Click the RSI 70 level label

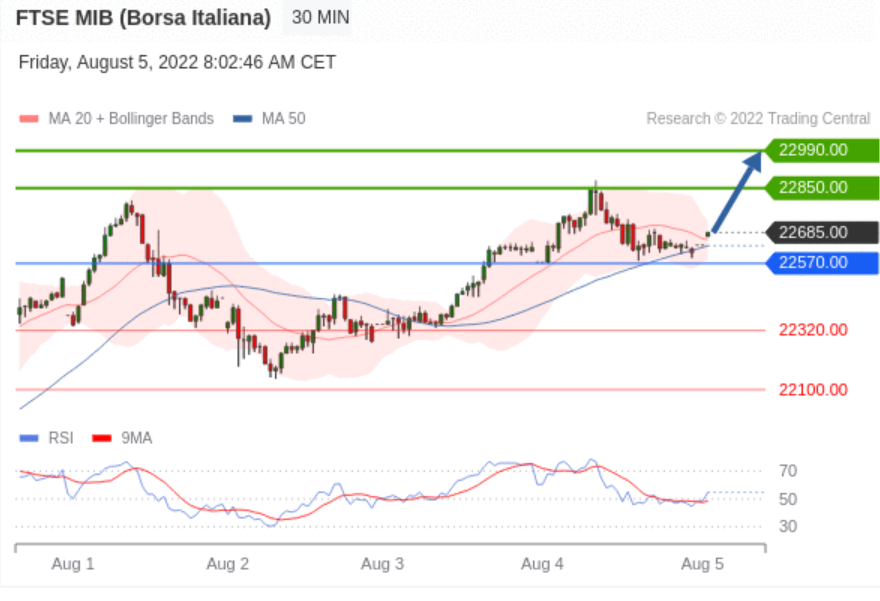(x=788, y=471)
